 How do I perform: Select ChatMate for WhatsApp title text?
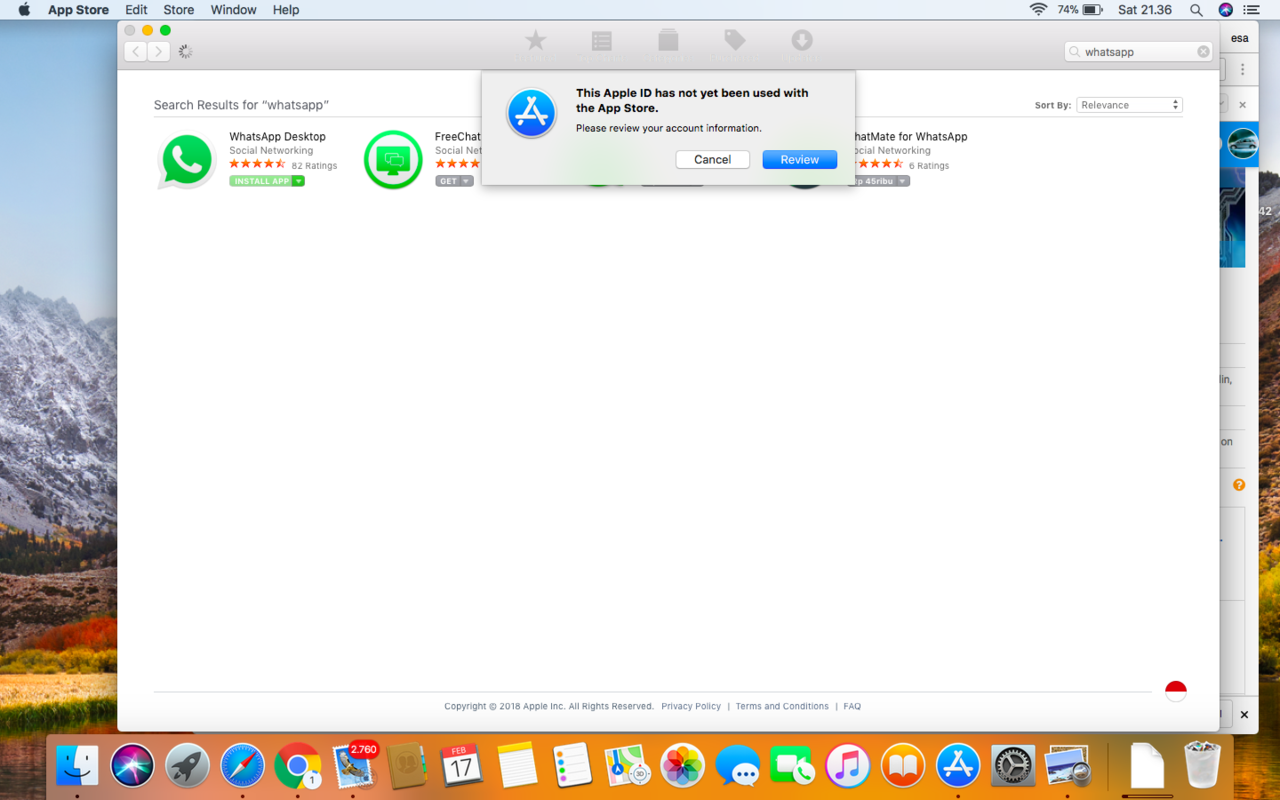(x=908, y=137)
